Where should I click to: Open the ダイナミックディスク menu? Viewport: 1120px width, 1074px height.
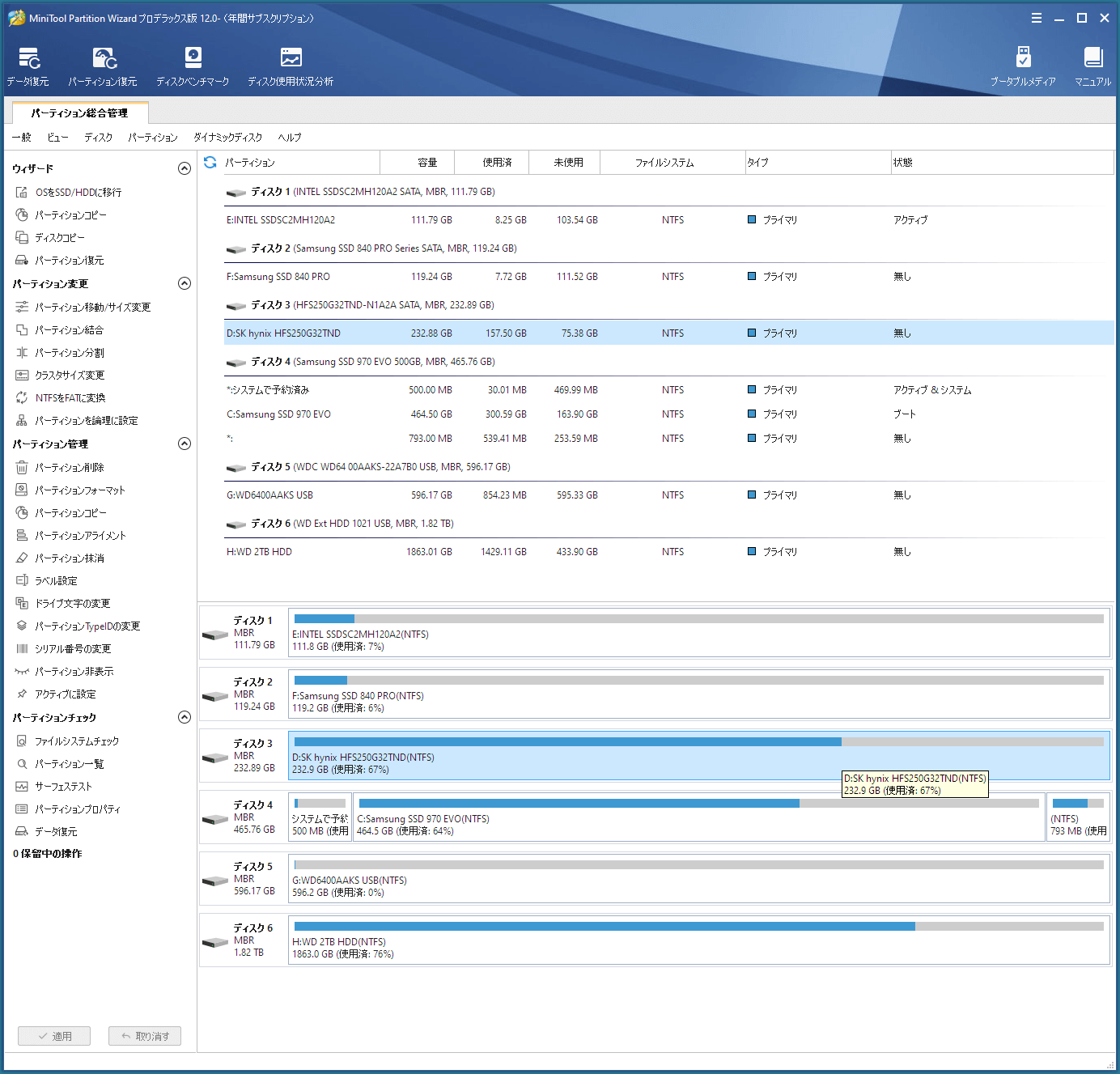228,138
